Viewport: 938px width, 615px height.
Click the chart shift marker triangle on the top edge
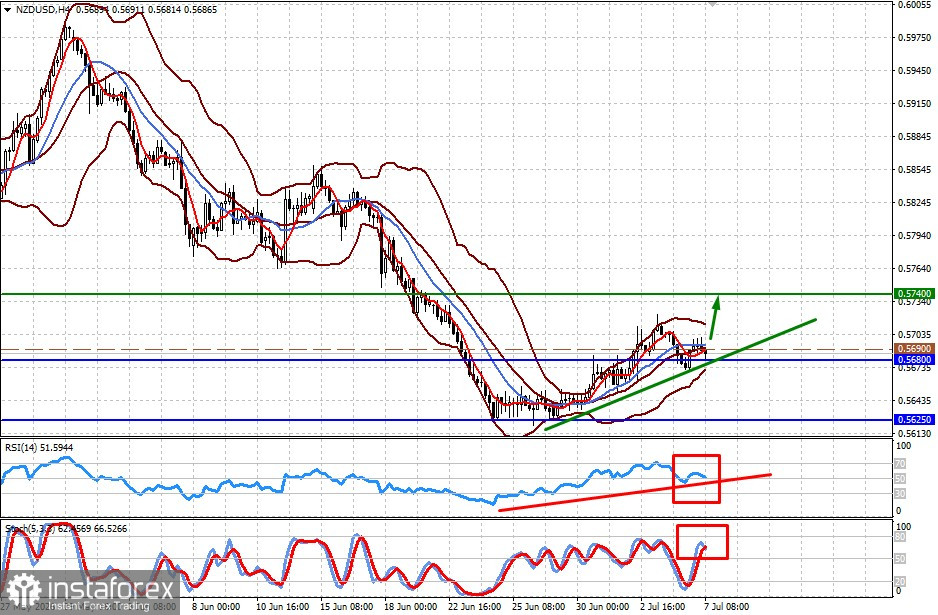click(712, 3)
